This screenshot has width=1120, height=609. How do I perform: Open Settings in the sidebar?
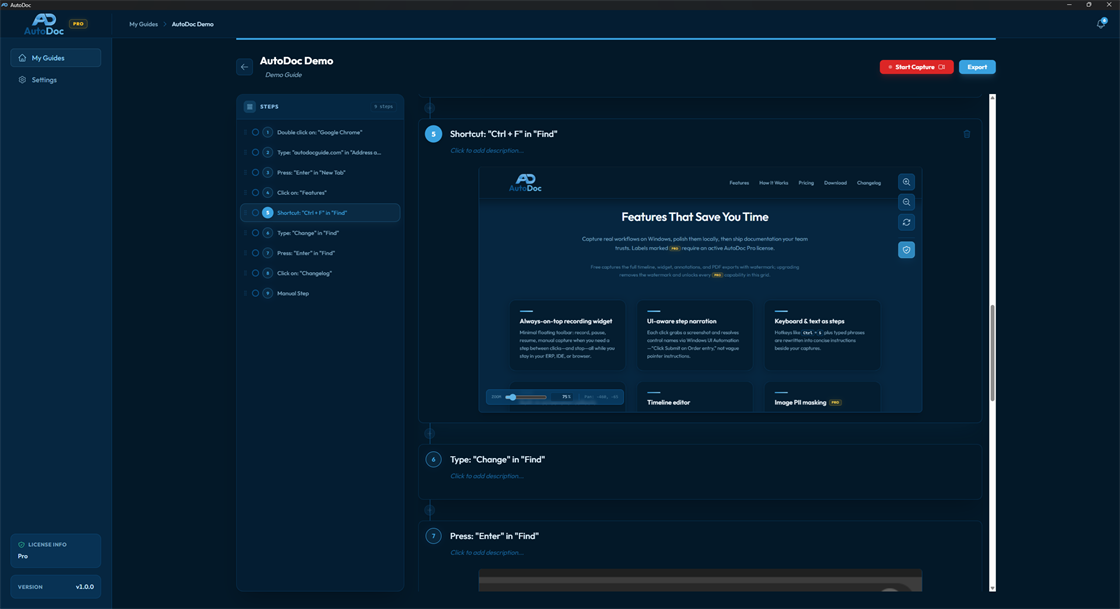(56, 80)
